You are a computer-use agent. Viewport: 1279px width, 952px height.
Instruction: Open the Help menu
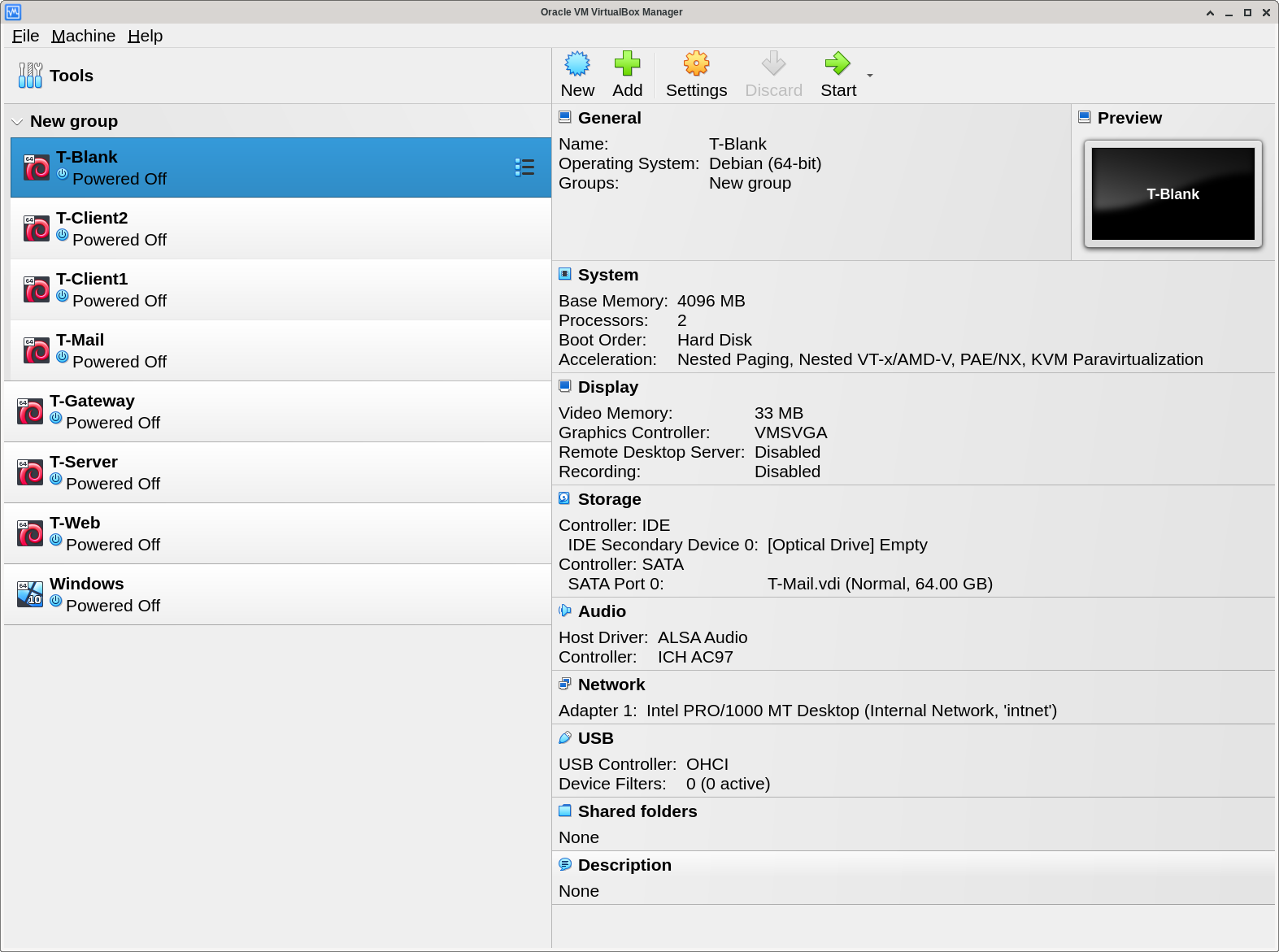coord(145,36)
